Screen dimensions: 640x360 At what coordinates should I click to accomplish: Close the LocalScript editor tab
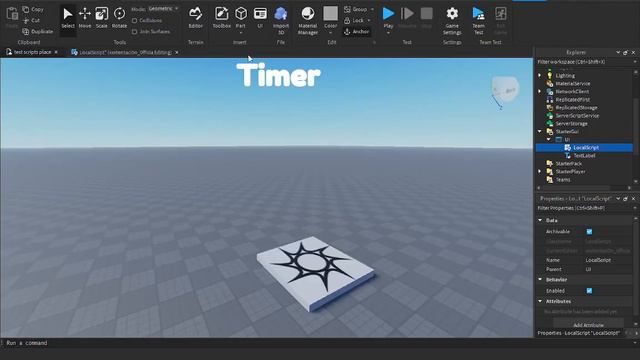click(177, 52)
